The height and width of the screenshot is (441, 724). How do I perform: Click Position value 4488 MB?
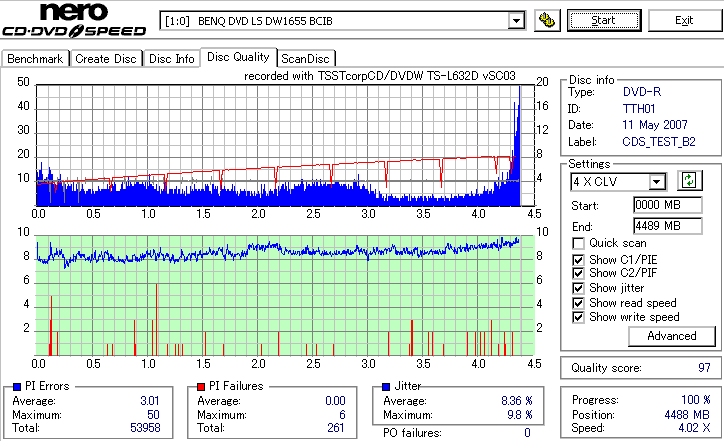[687, 415]
